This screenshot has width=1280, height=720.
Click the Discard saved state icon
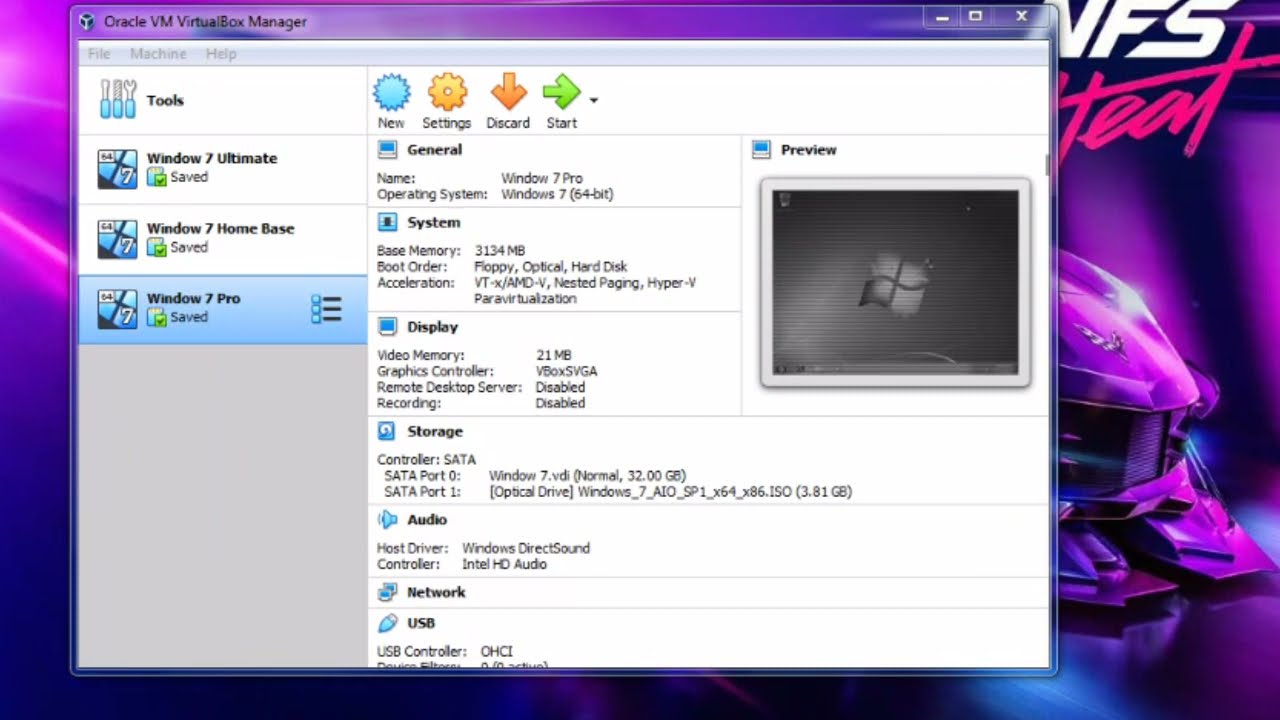click(x=508, y=92)
